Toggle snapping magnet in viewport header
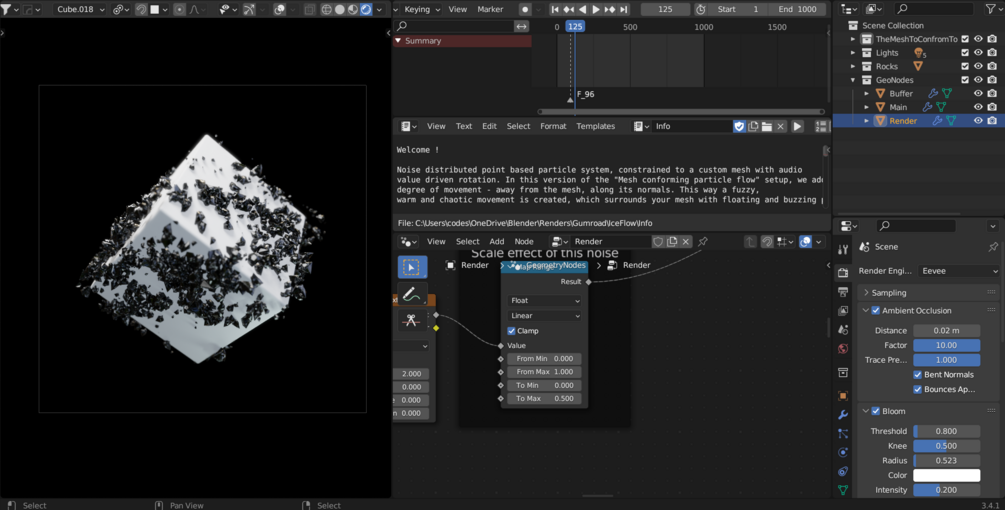 [x=141, y=10]
